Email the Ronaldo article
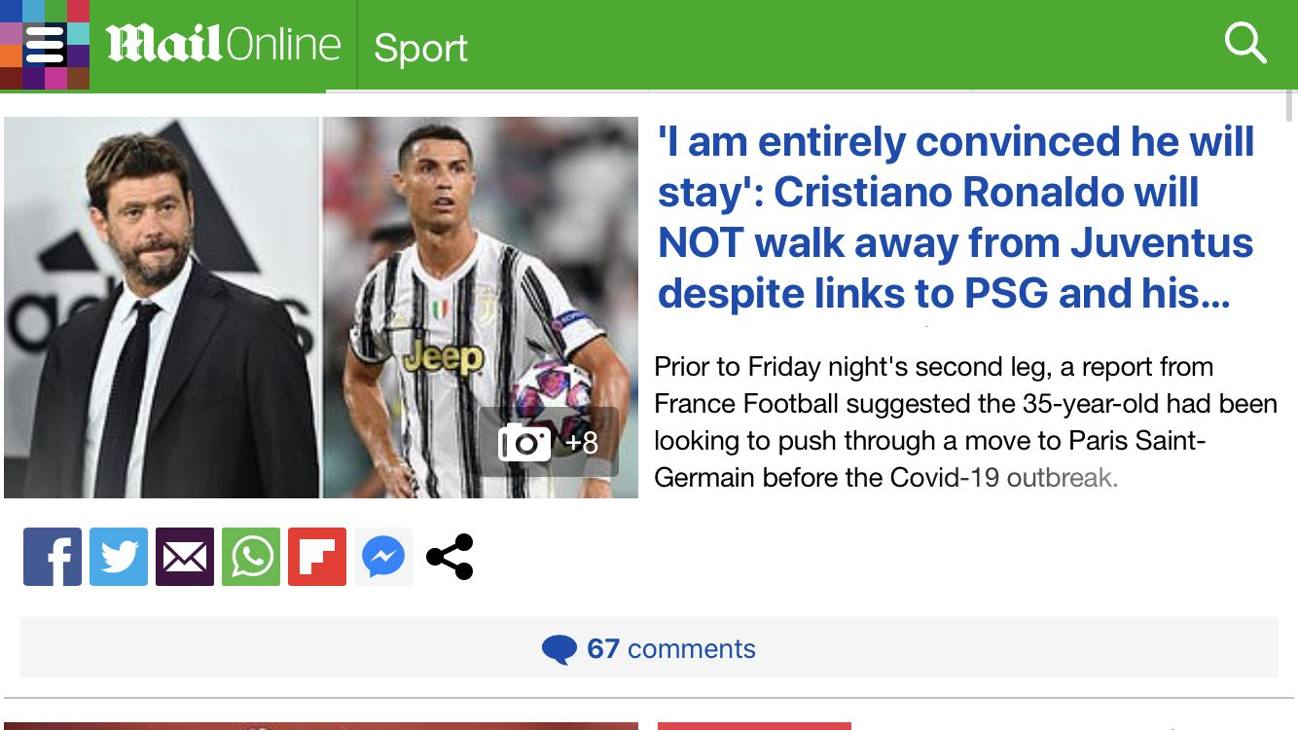 tap(183, 556)
